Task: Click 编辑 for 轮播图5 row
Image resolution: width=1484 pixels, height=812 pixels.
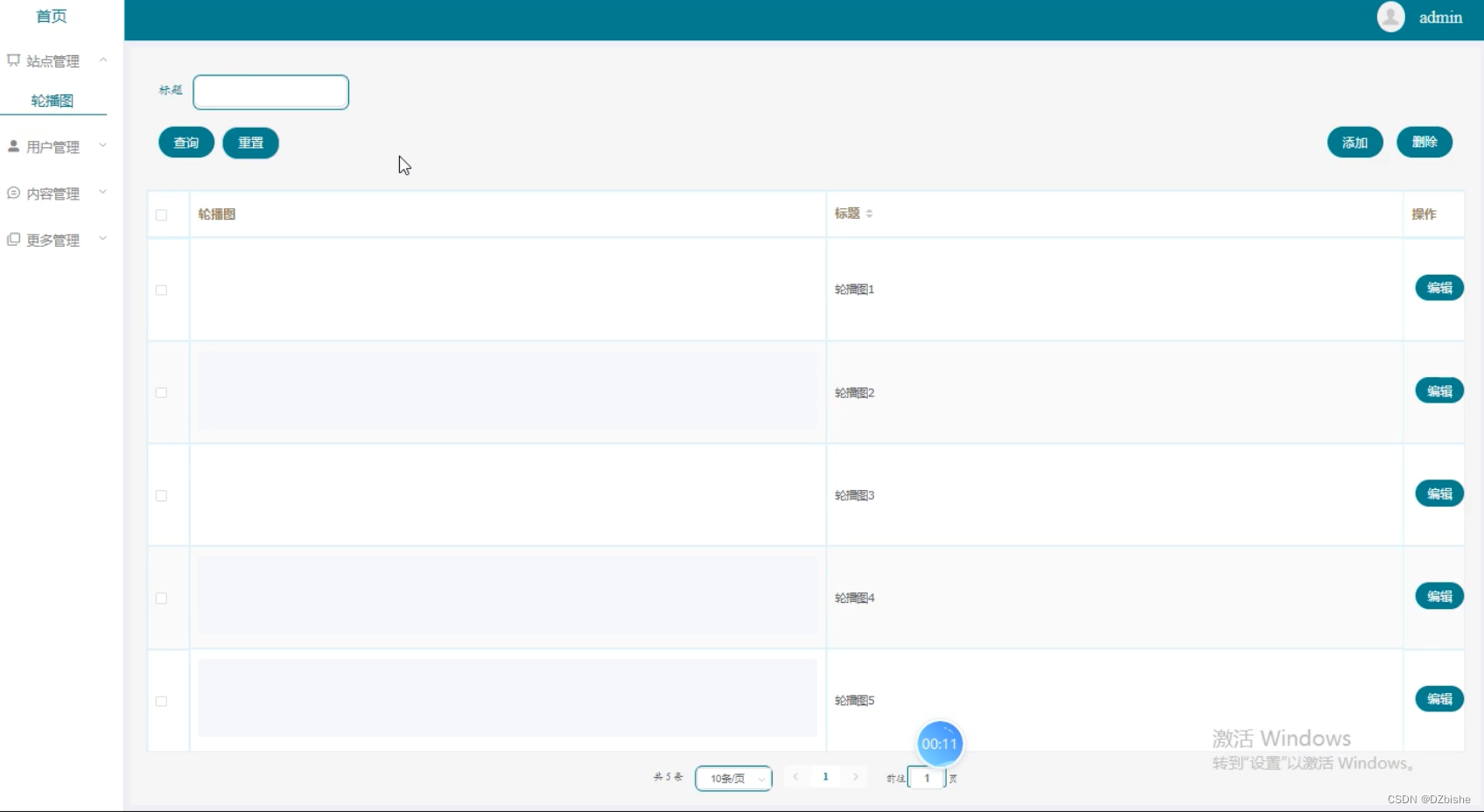Action: tap(1439, 699)
